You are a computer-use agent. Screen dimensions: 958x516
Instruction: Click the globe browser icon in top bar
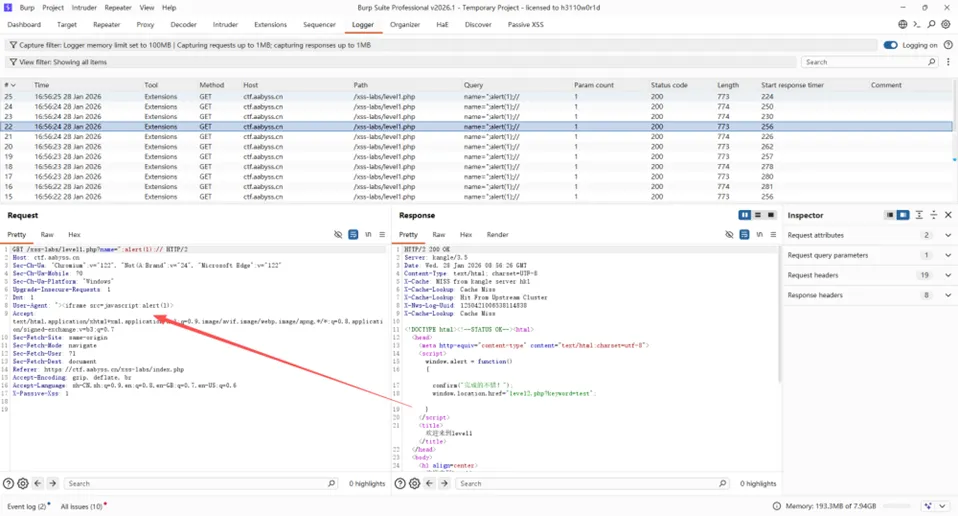902,24
